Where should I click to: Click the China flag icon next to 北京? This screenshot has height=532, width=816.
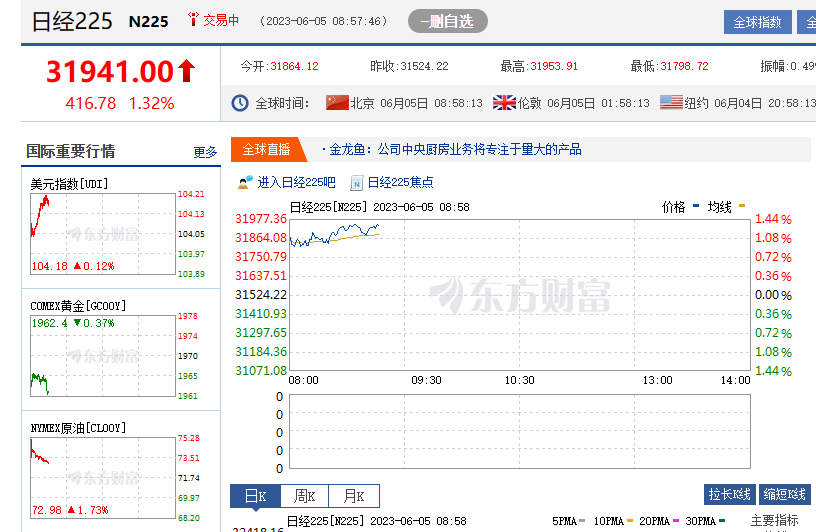tap(337, 103)
